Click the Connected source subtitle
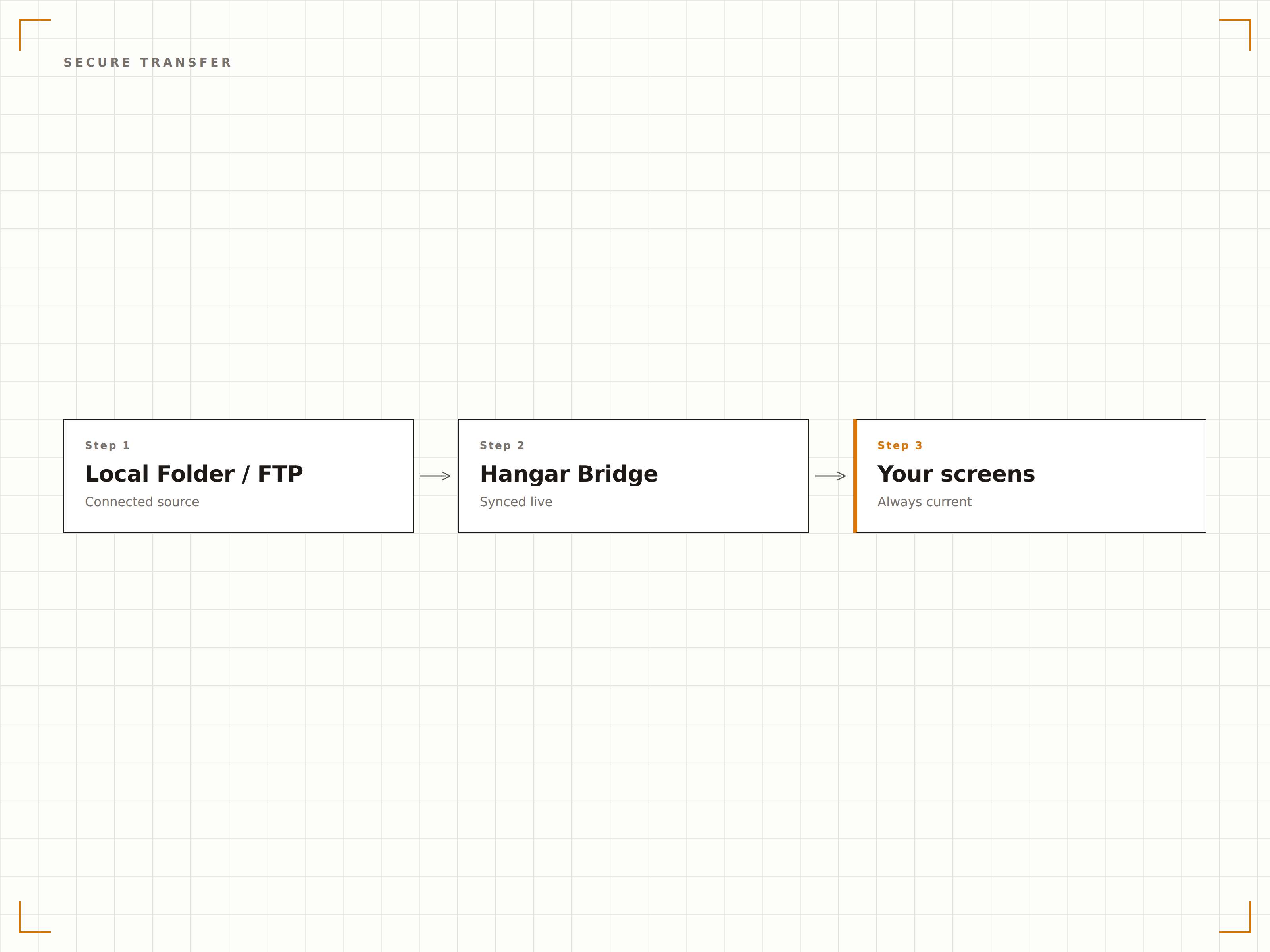The image size is (1270, 952). 142,501
